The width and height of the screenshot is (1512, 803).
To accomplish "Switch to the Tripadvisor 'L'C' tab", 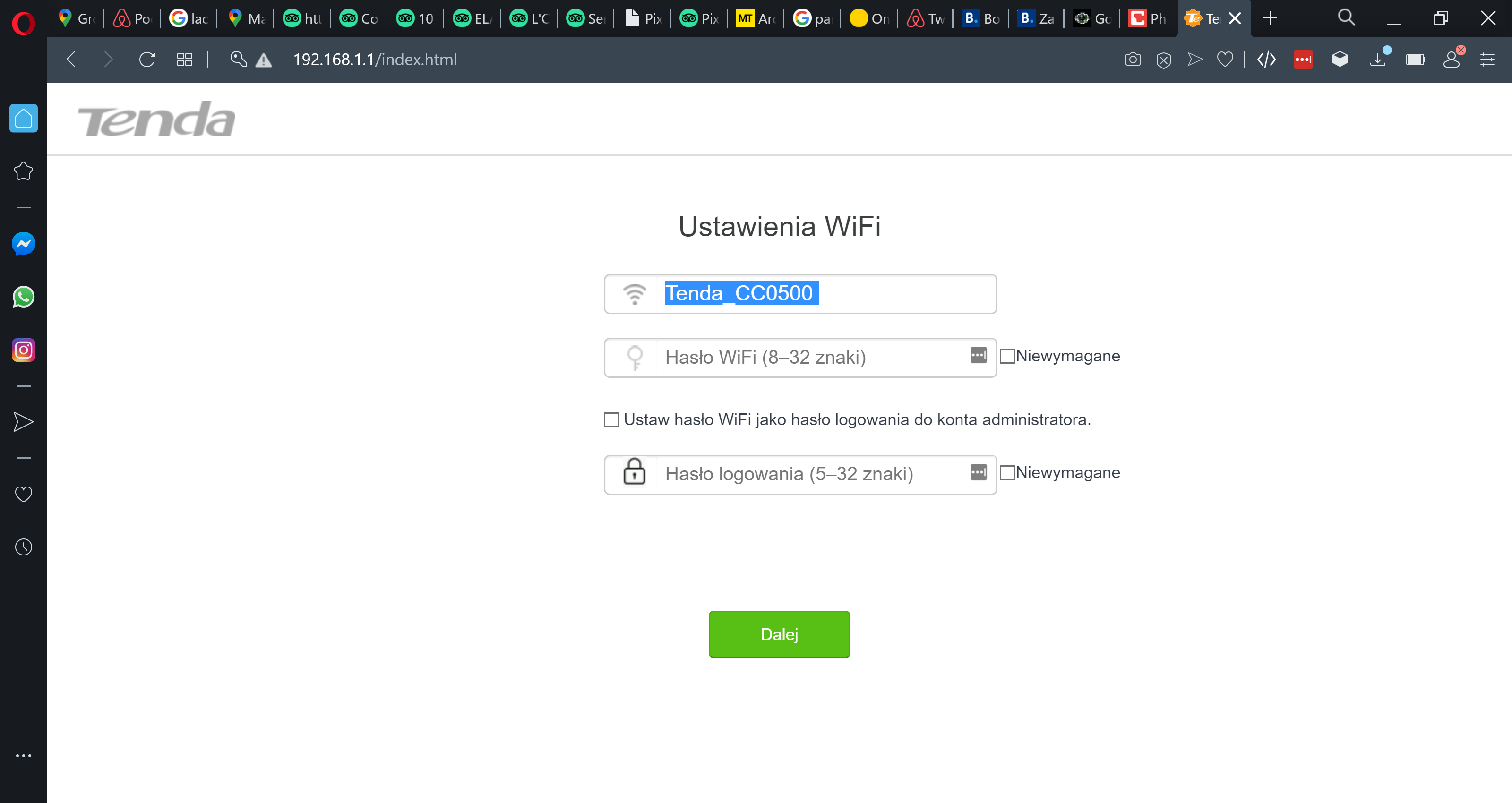I will tap(529, 18).
